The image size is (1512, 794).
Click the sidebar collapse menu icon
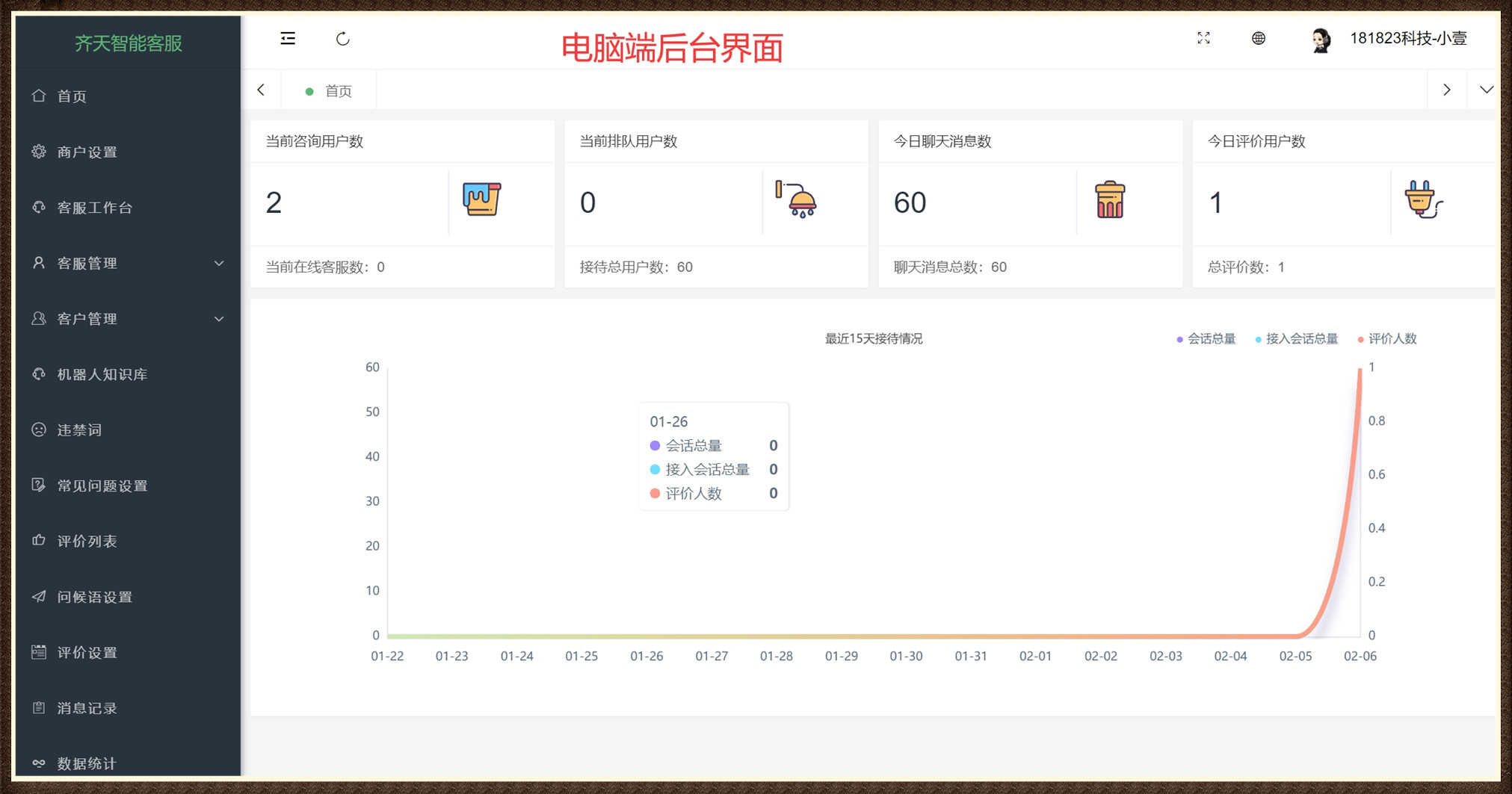288,39
